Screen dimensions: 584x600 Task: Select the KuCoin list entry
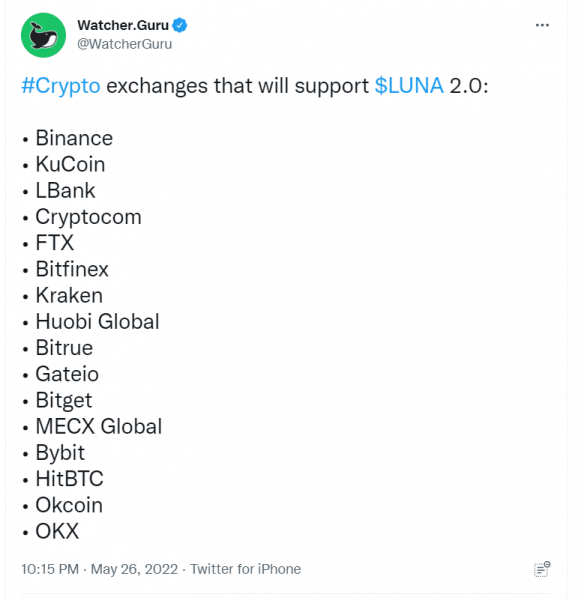point(70,165)
